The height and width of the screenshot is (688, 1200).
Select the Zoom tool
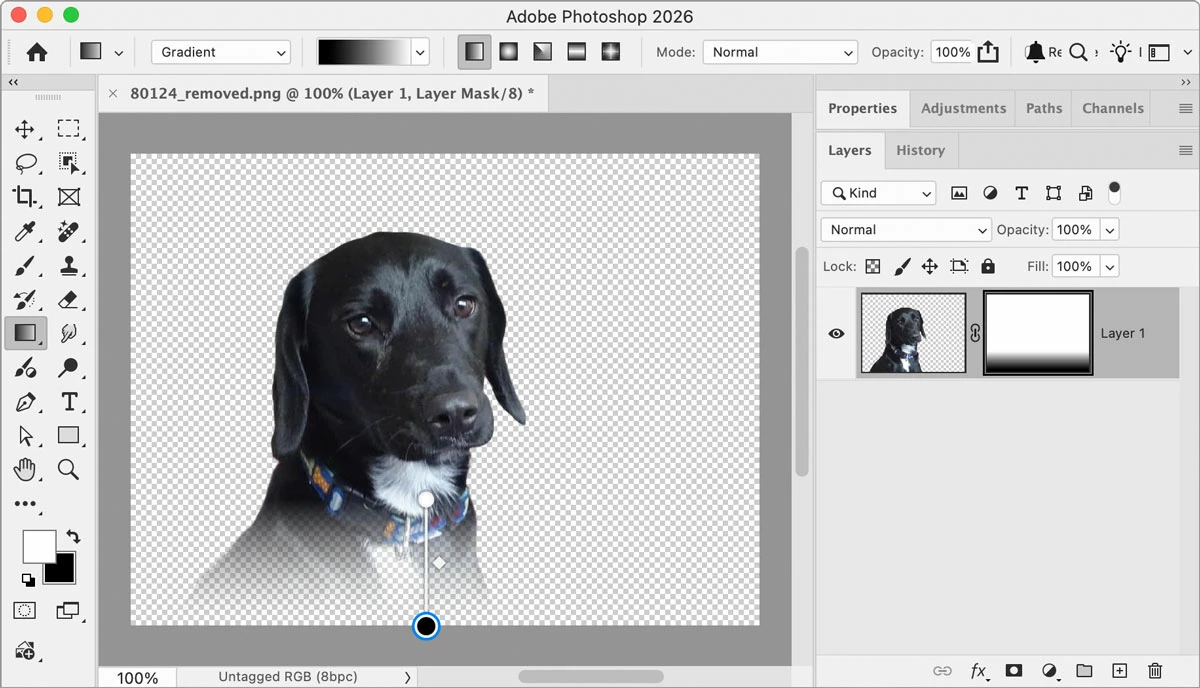click(68, 468)
